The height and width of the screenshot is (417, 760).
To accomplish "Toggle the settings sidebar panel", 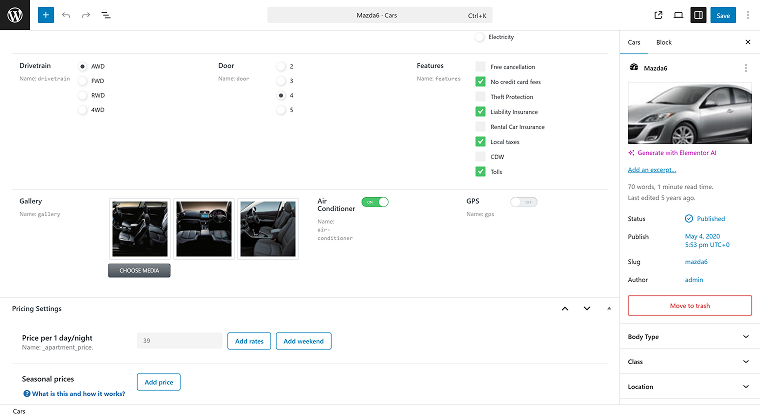I will click(698, 15).
